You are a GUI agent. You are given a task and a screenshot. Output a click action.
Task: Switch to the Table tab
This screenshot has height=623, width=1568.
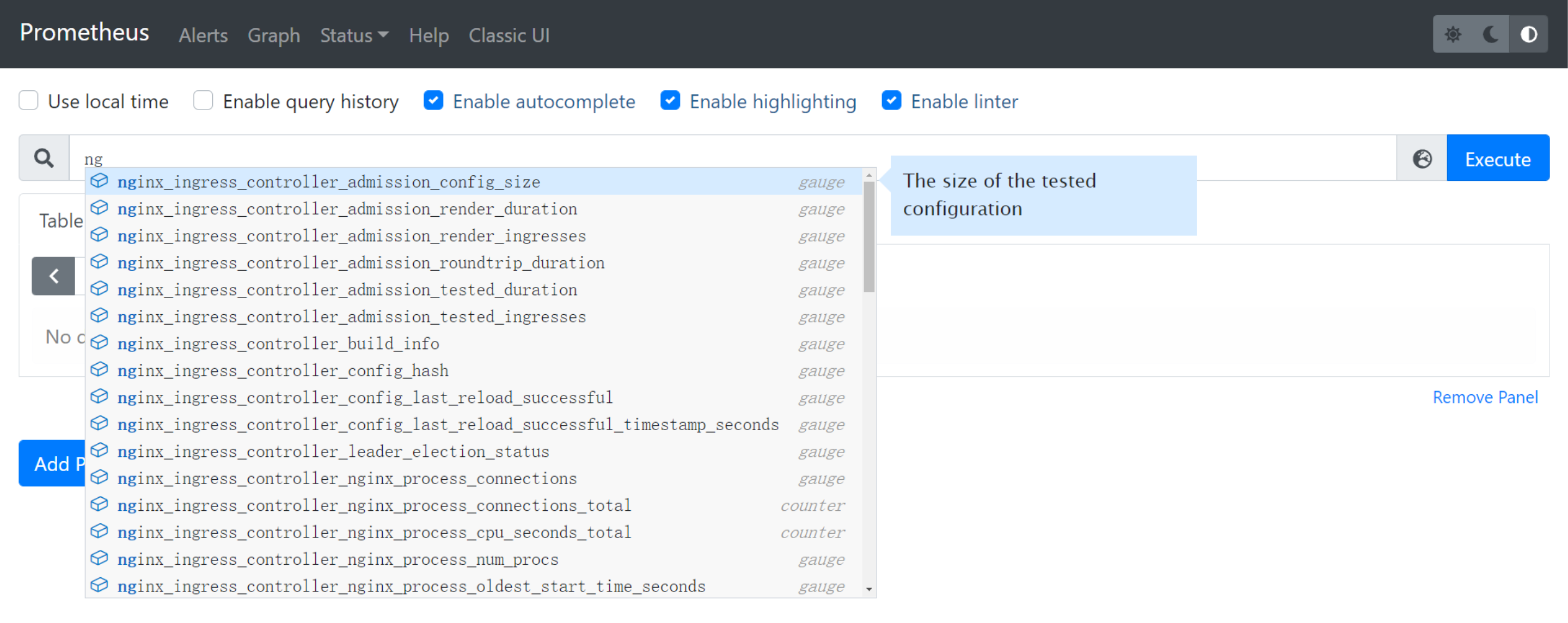click(60, 221)
